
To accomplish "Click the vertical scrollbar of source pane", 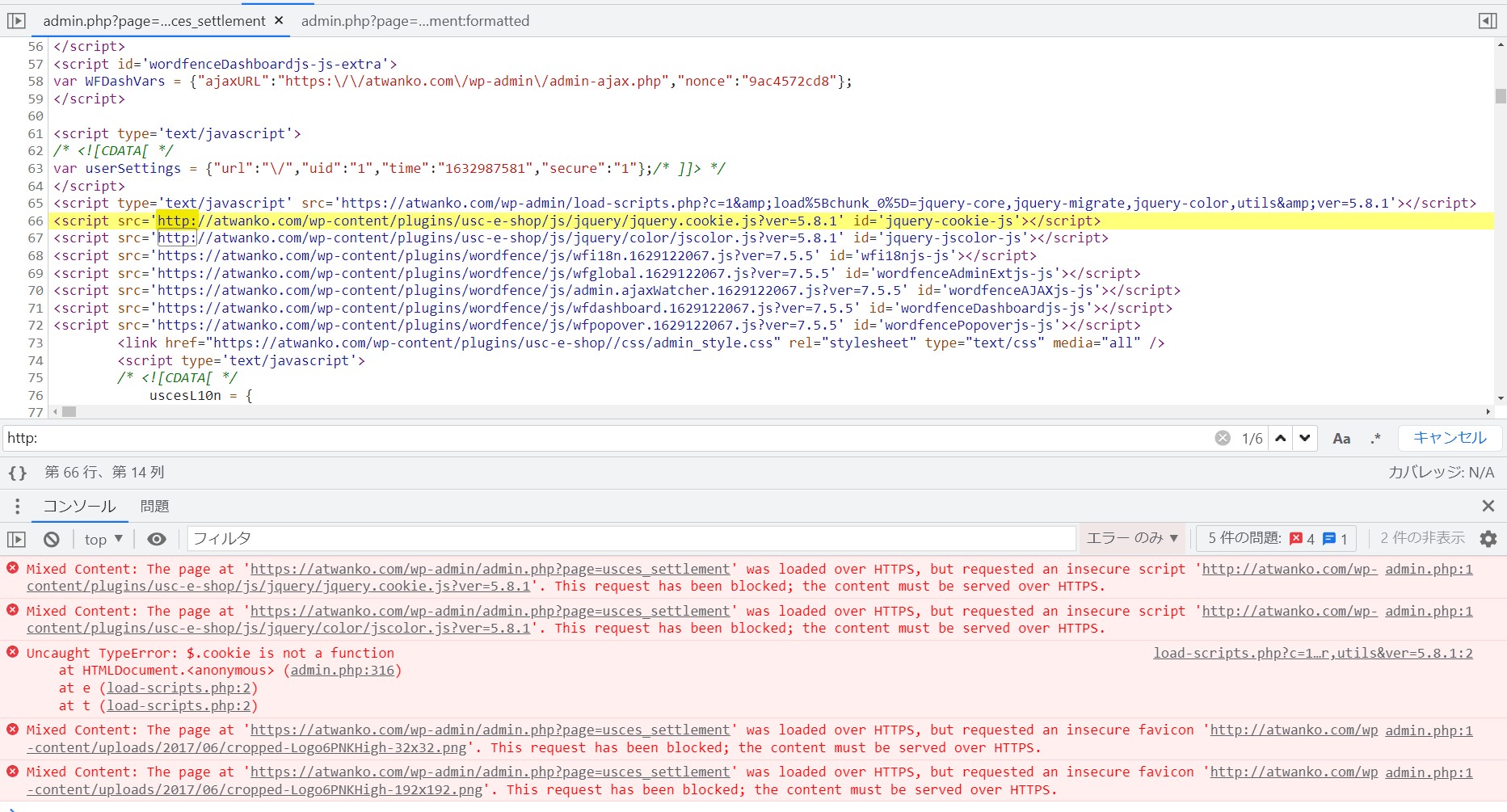I will click(1501, 96).
